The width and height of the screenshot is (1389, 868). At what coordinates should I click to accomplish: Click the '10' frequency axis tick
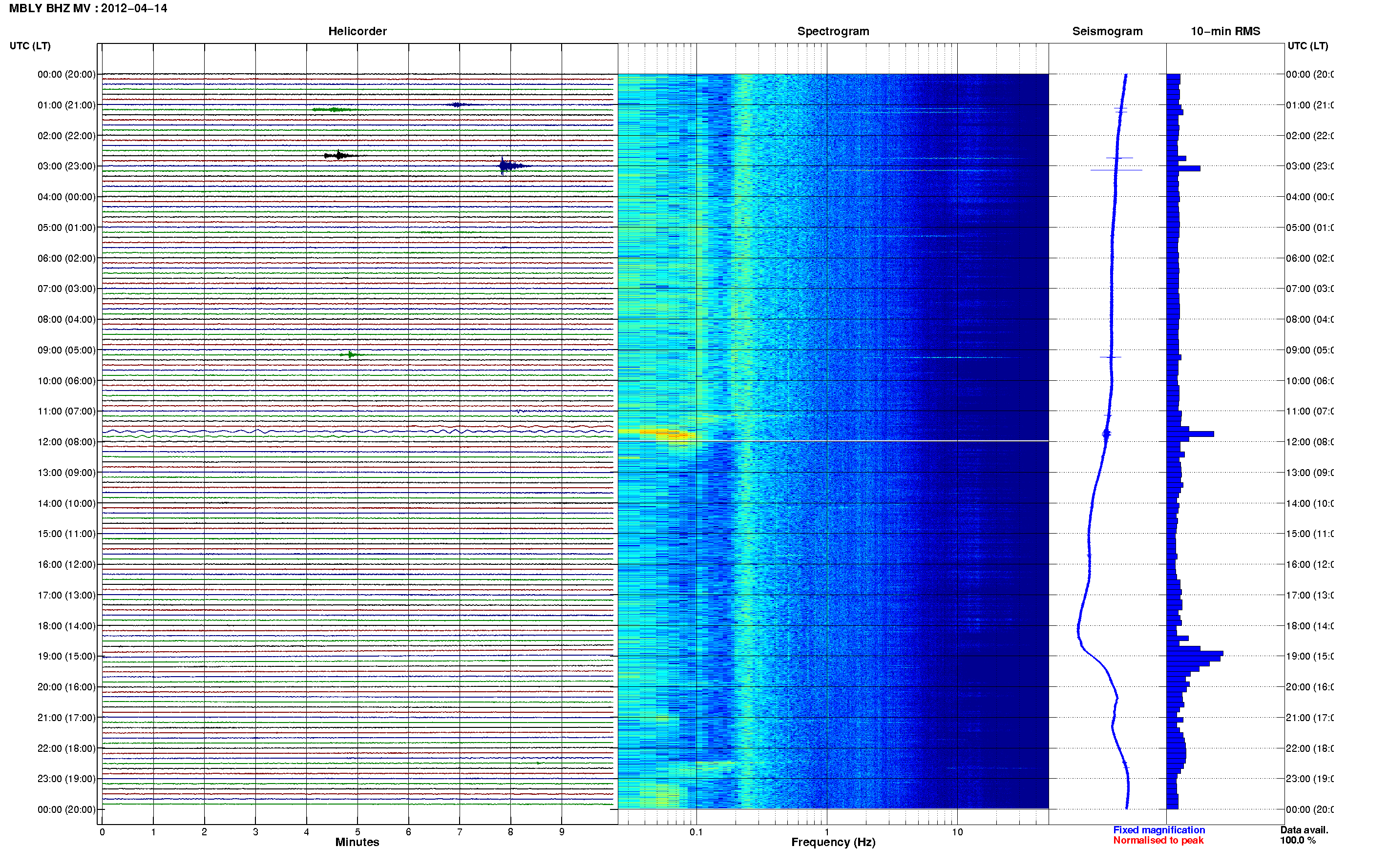point(957,832)
